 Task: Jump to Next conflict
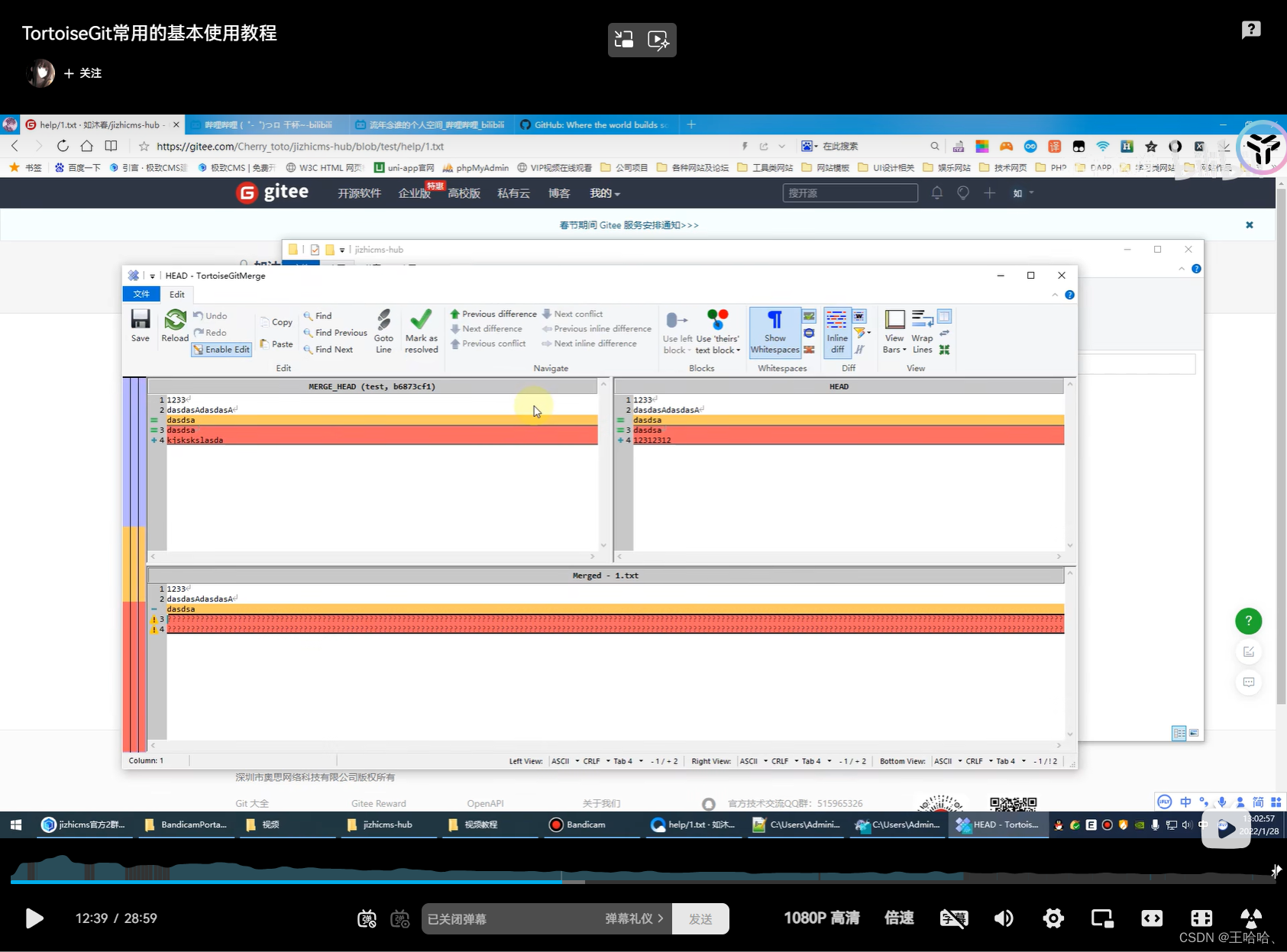pyautogui.click(x=572, y=314)
